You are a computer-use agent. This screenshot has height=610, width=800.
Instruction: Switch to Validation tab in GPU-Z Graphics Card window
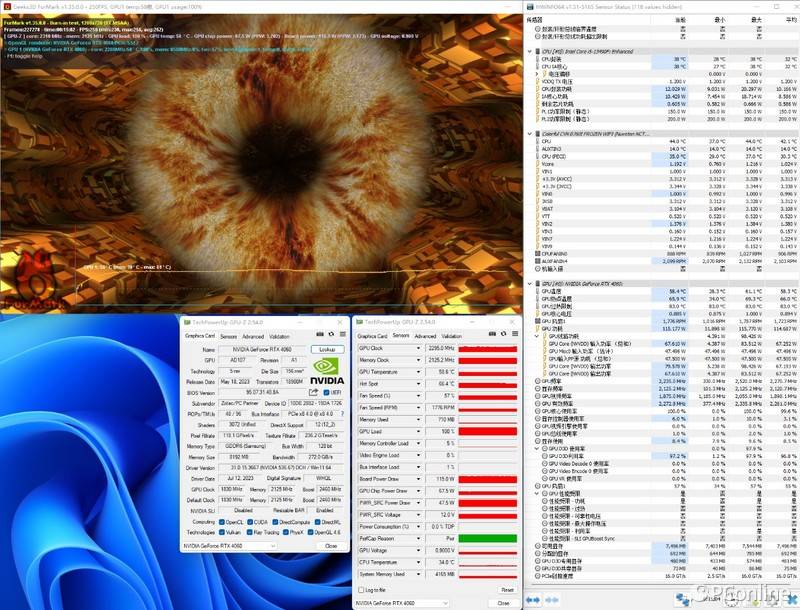pos(279,337)
